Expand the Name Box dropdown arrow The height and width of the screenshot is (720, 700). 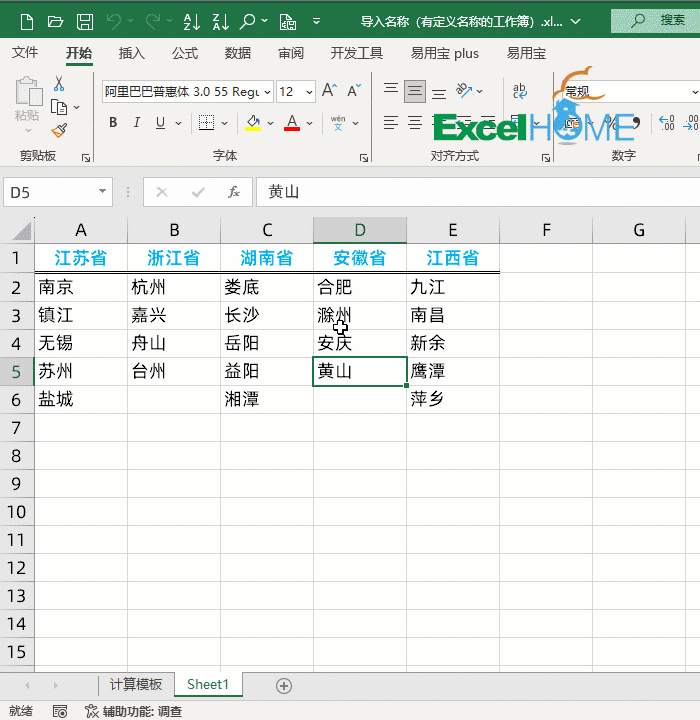[102, 191]
